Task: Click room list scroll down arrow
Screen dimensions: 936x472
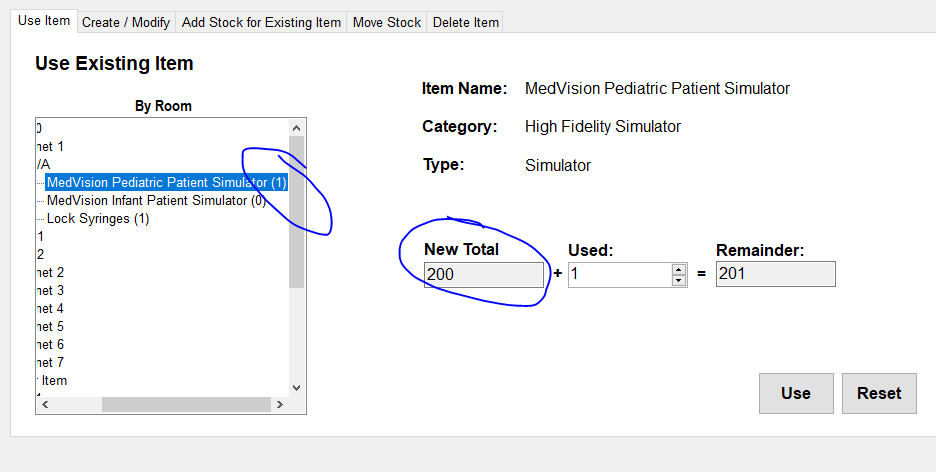Action: pyautogui.click(x=297, y=388)
